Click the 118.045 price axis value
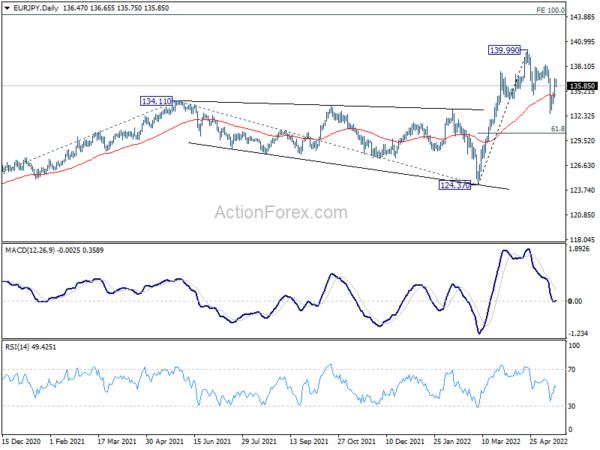 (x=582, y=240)
